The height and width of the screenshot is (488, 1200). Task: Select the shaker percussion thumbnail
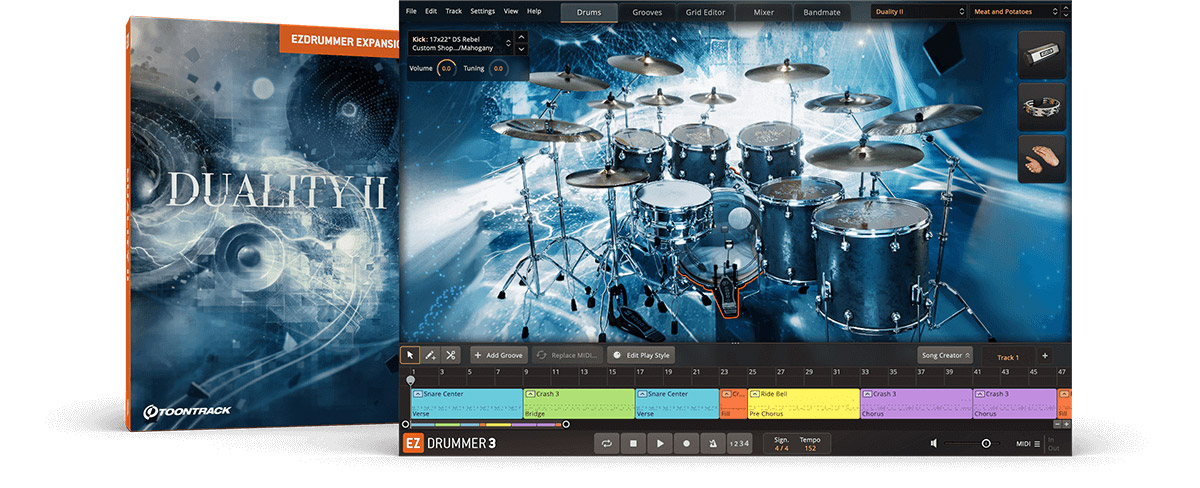(x=1043, y=55)
